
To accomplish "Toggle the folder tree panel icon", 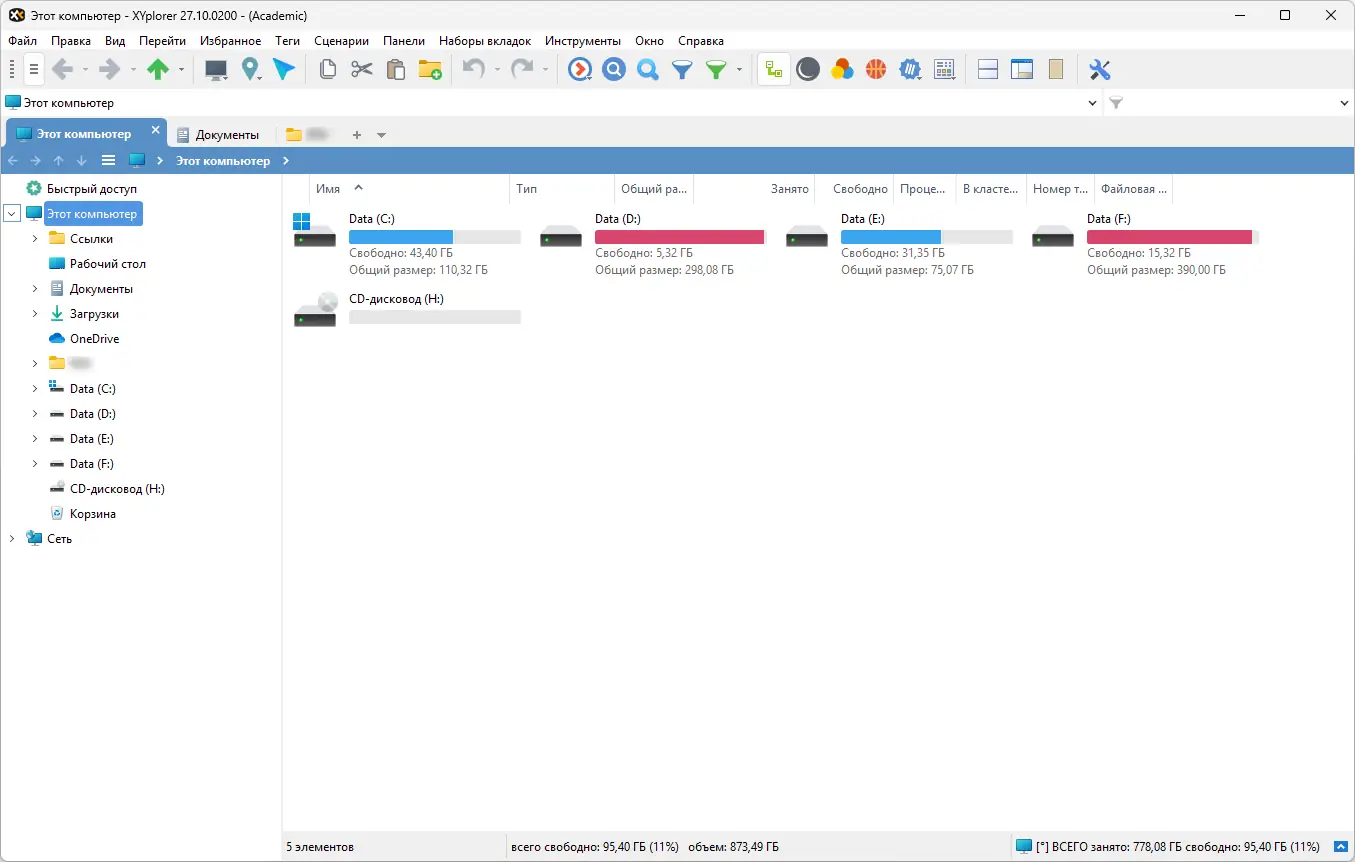I will (x=773, y=69).
